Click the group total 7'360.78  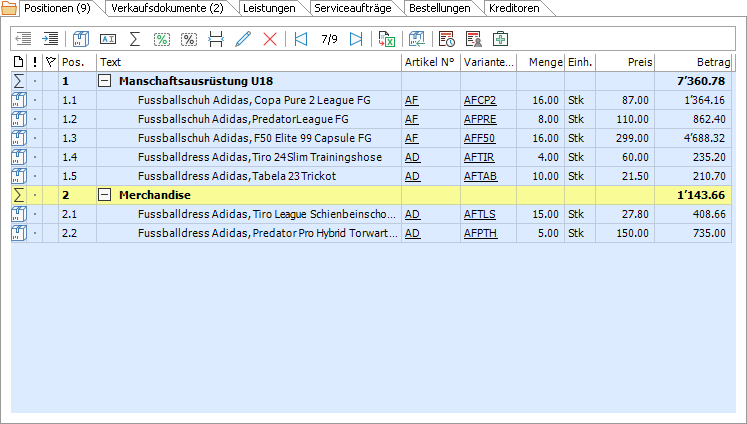click(x=701, y=81)
